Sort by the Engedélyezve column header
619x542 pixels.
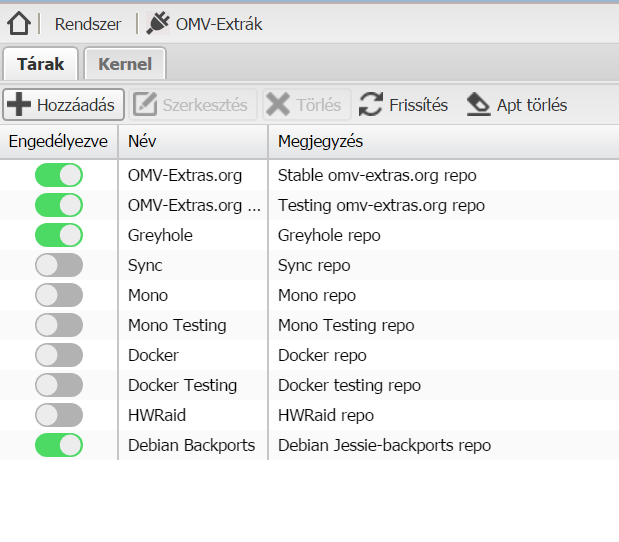58,142
